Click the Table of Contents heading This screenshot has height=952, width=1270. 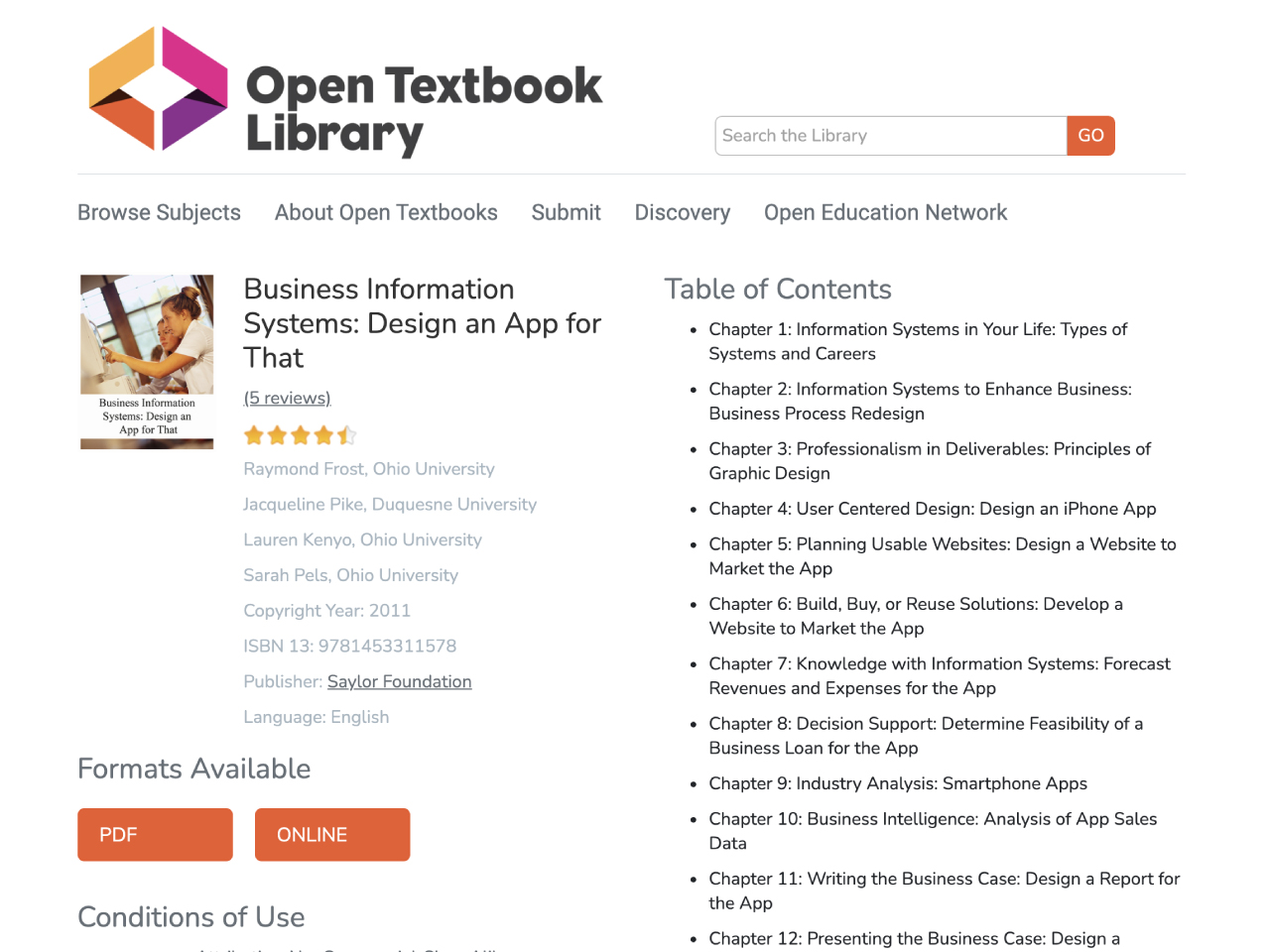[778, 289]
